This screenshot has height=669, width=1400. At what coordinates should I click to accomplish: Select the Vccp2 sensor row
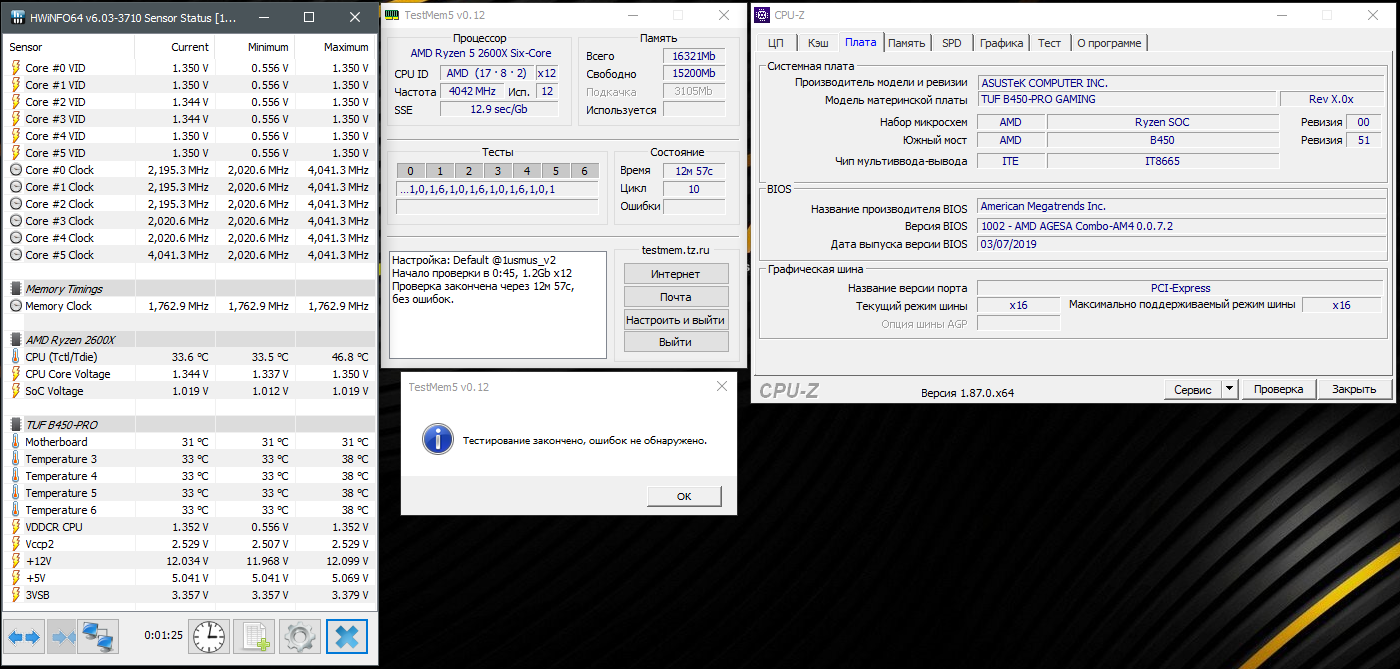click(x=190, y=544)
